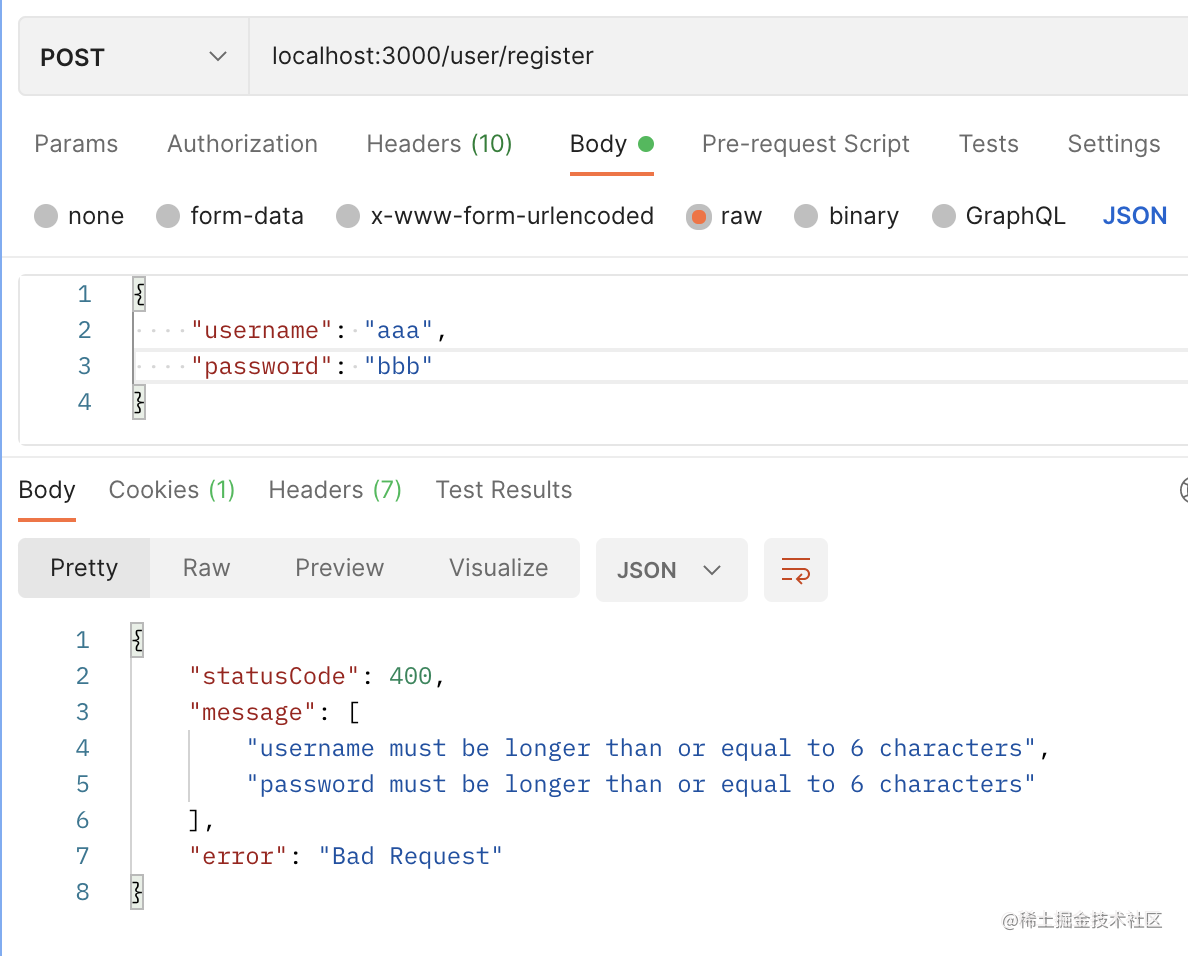1188x956 pixels.
Task: Select the form-data radio option
Action: click(x=168, y=216)
